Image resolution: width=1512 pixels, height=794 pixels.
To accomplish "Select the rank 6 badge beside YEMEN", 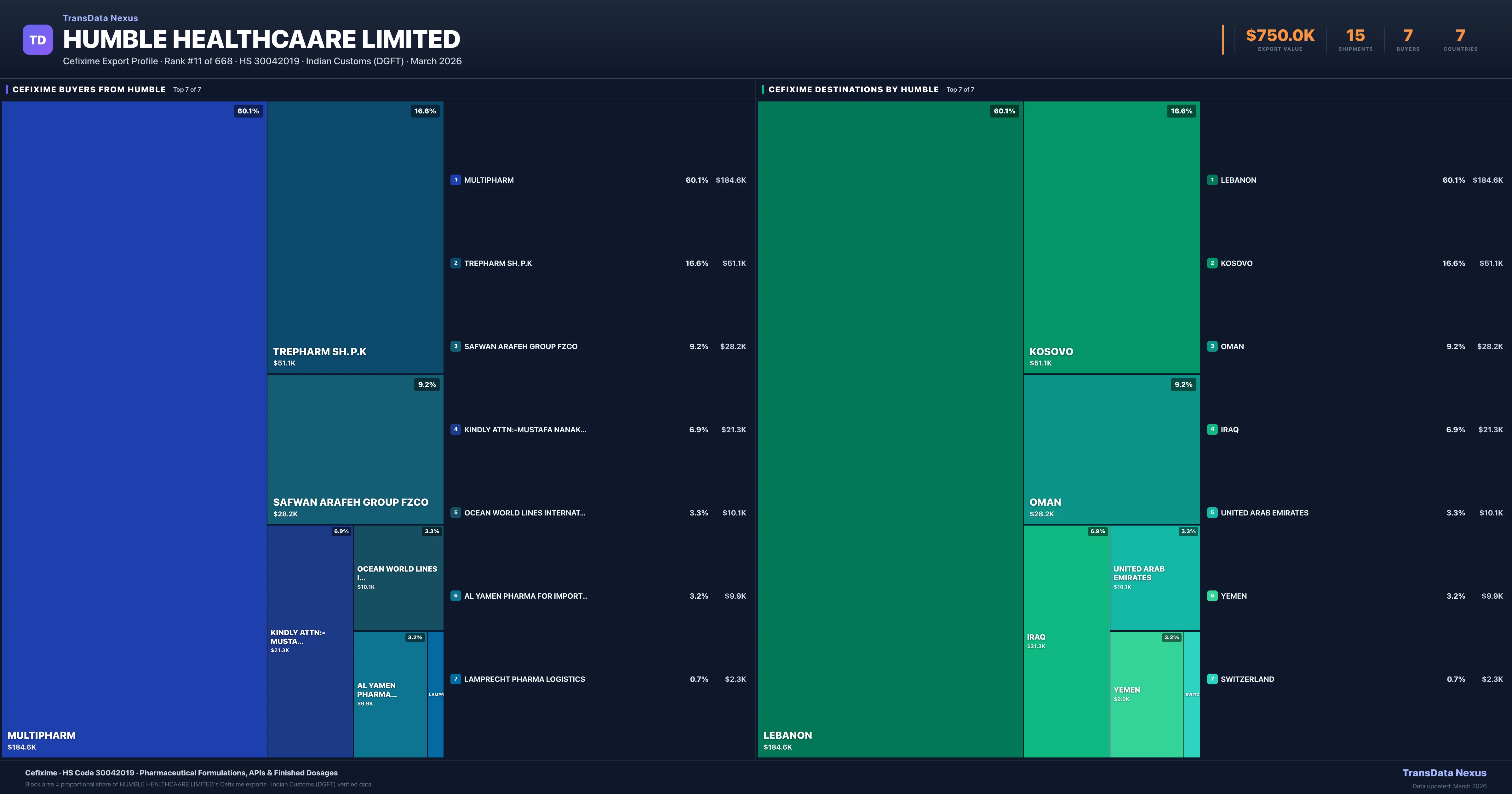I will 1212,595.
